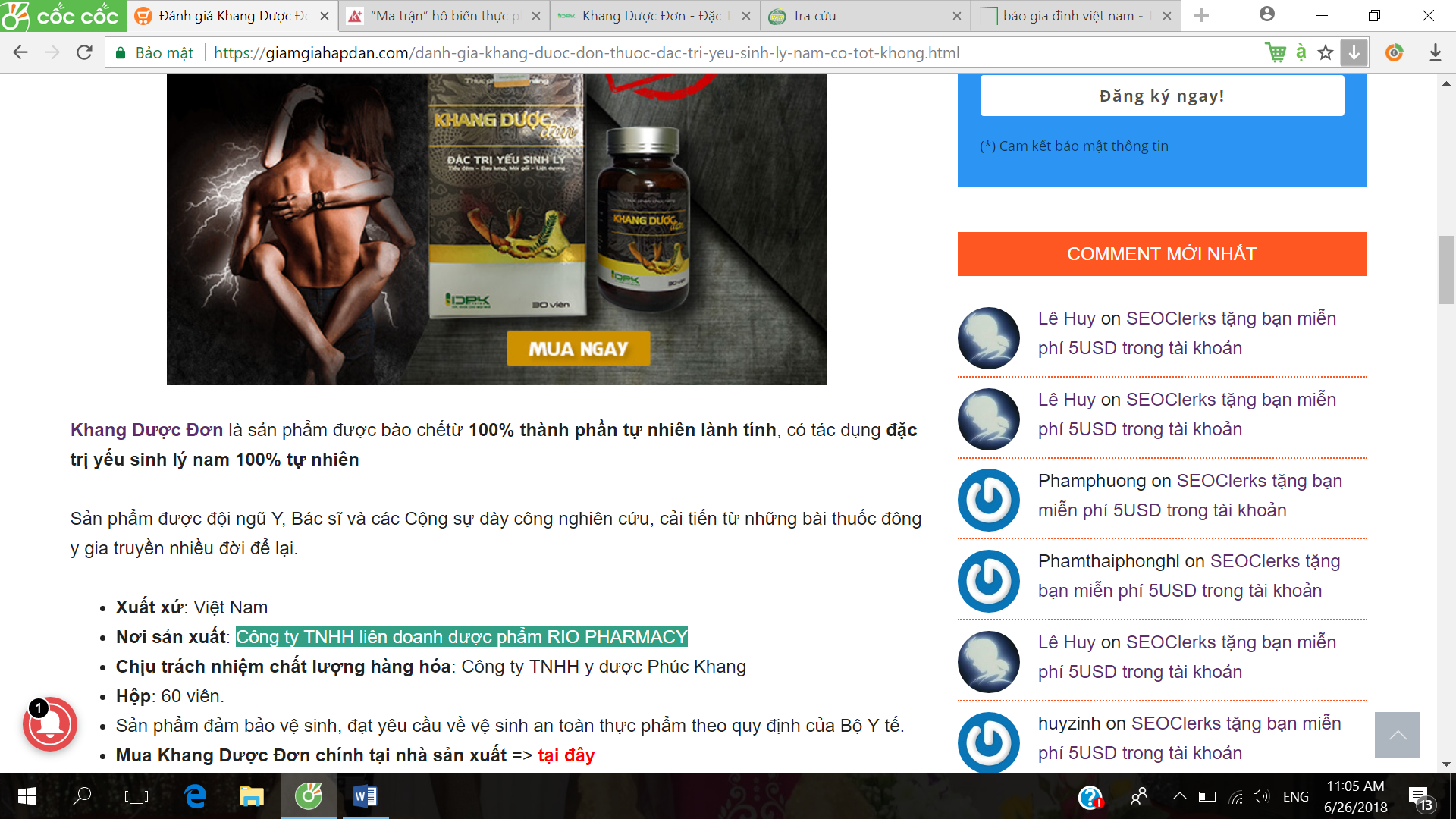The image size is (1456, 819).
Task: Click the downloads arrow icon in toolbar
Action: coord(1435,52)
